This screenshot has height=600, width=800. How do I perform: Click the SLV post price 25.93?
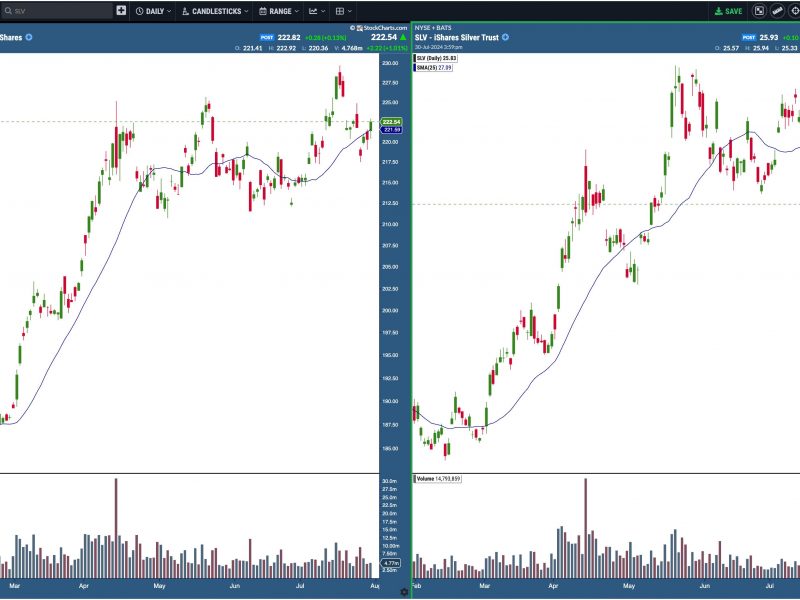(x=769, y=37)
